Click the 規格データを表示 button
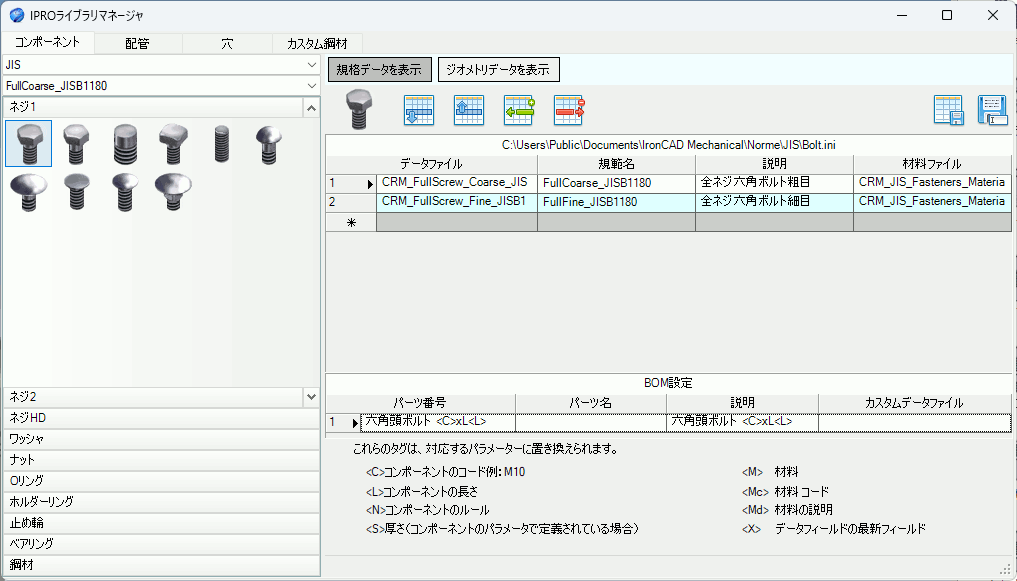This screenshot has width=1017, height=581. (x=379, y=69)
